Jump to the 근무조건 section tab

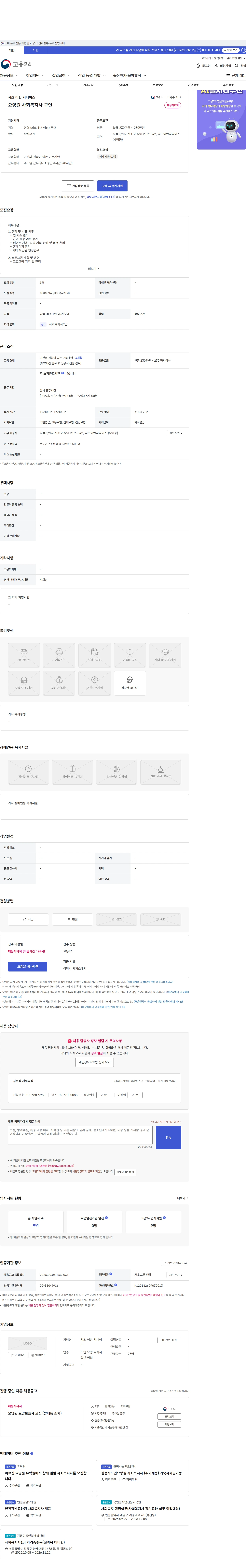coord(52,85)
